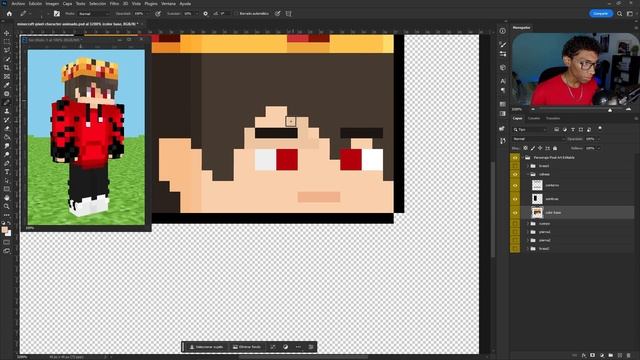Select the Eraser tool
The width and height of the screenshot is (640, 360).
point(7,128)
